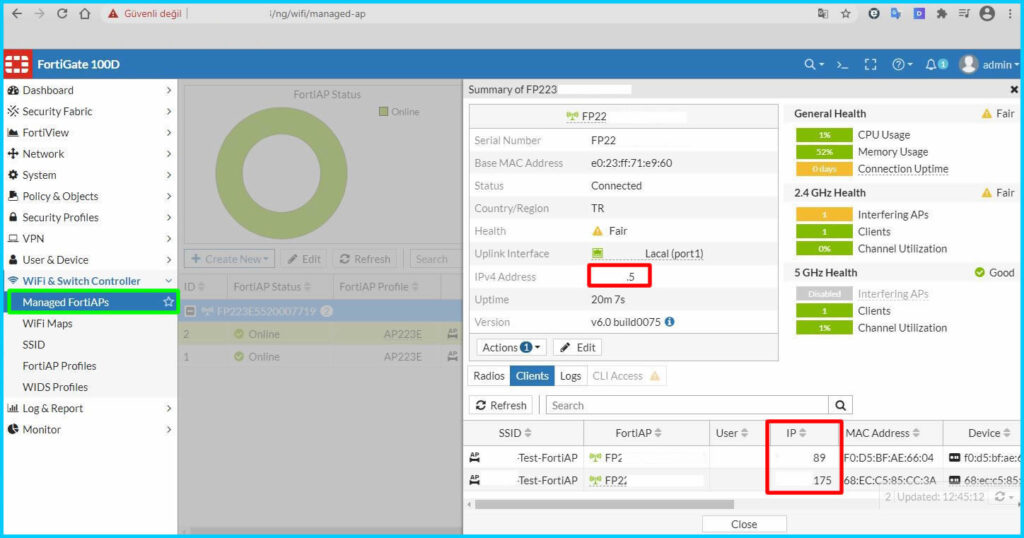Click the CLI Access warning triangle icon
The image size is (1024, 538).
click(655, 376)
